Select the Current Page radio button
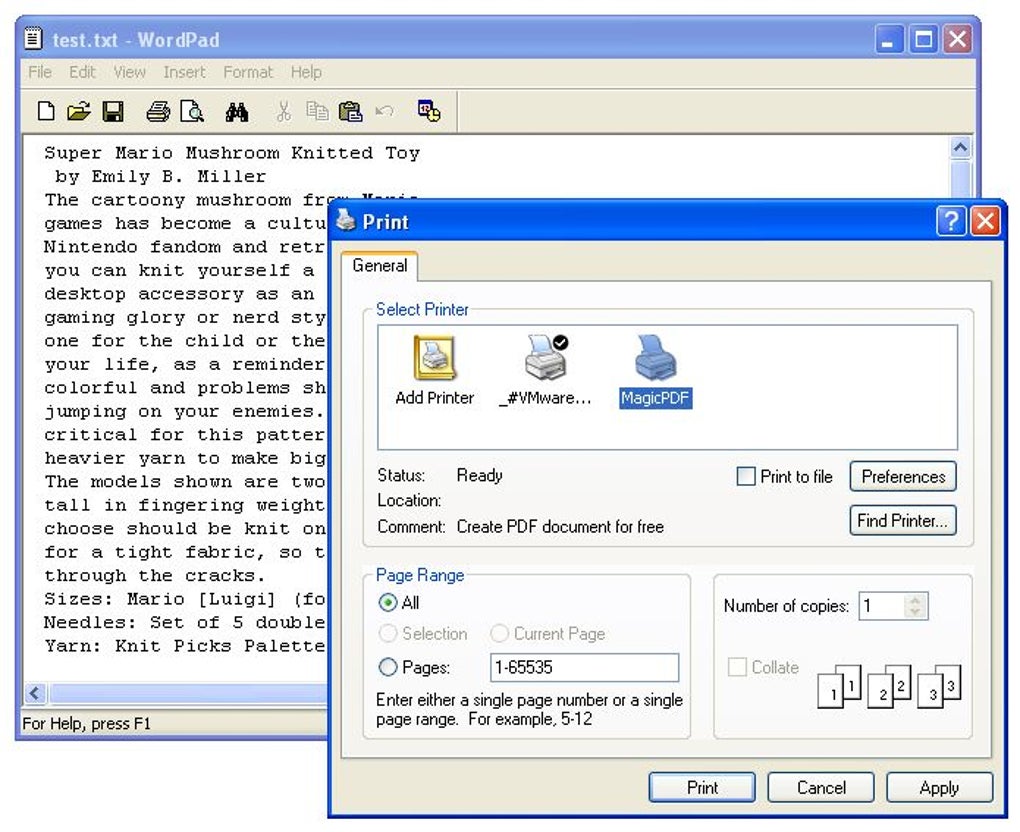 coord(500,633)
